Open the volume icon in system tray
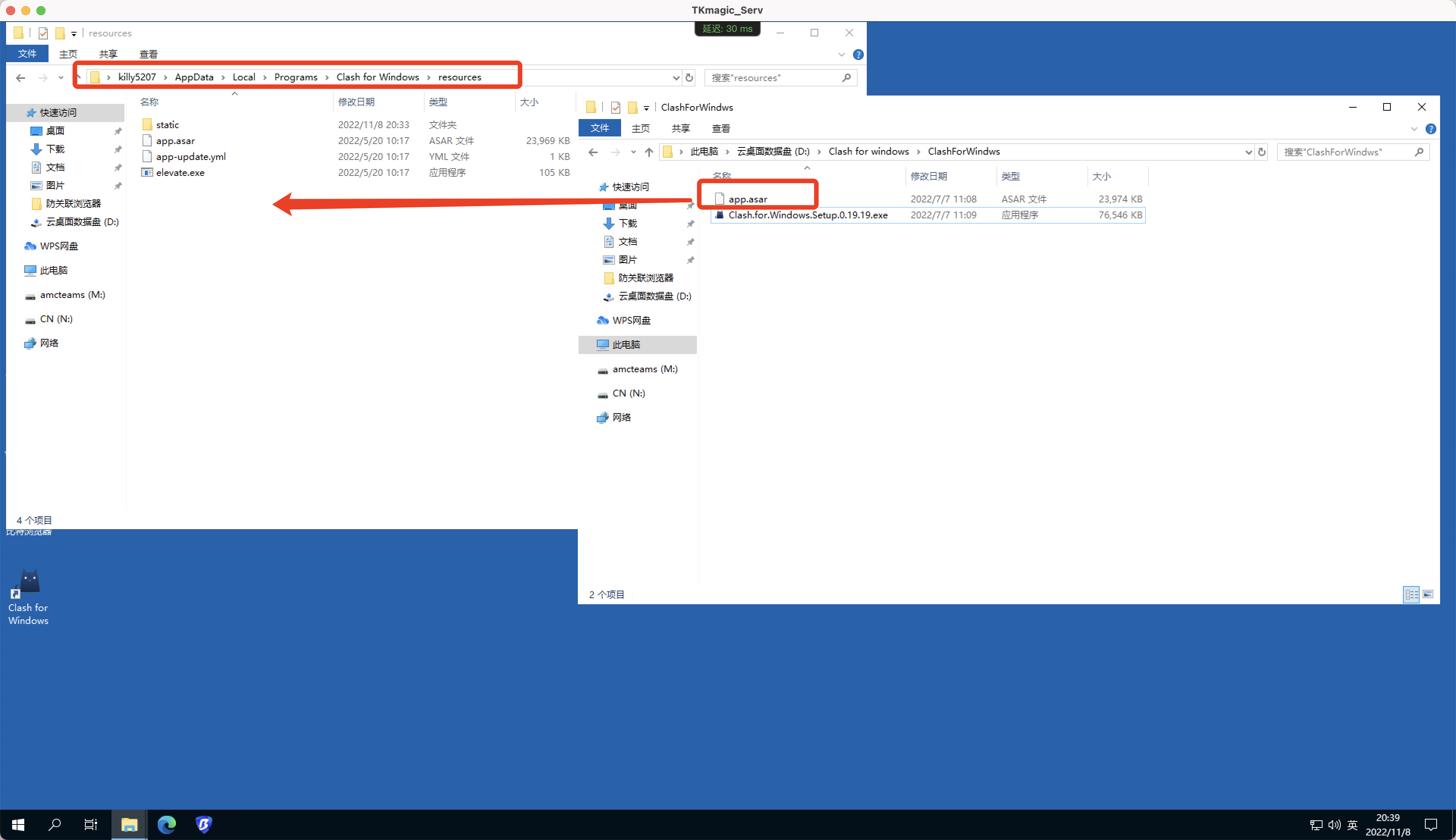This screenshot has width=1456, height=840. click(1334, 824)
